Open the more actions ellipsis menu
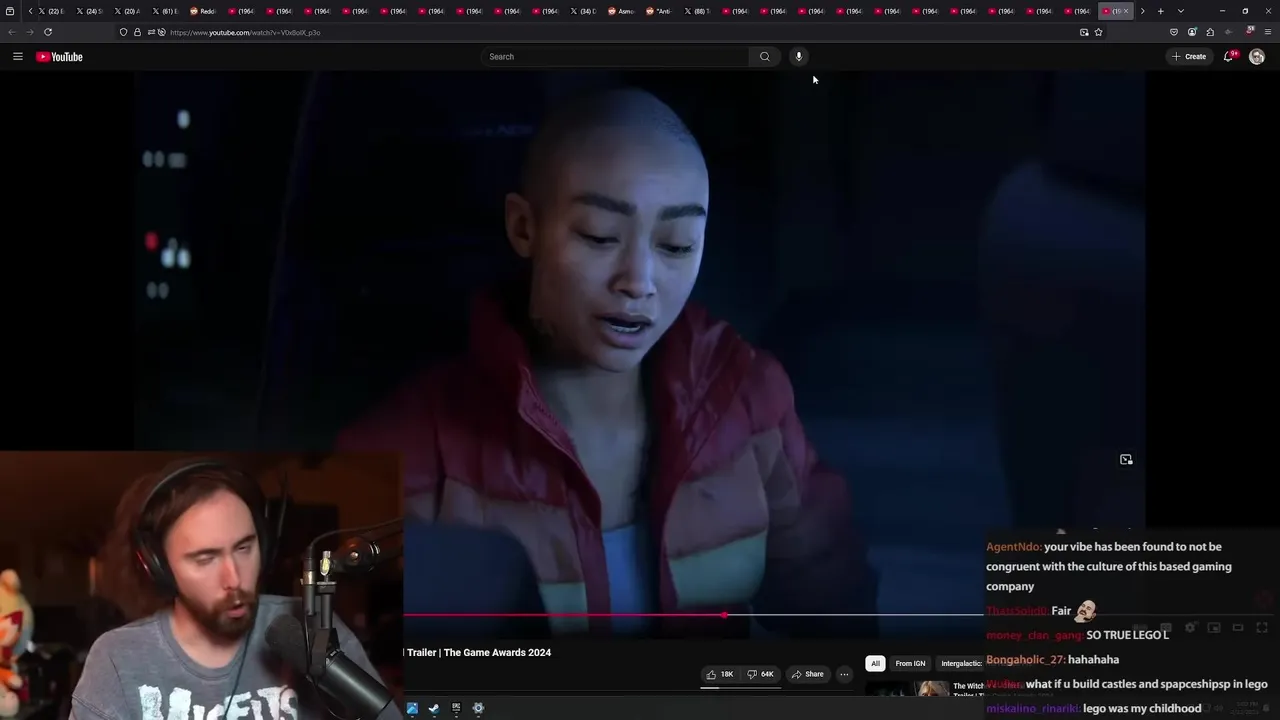 (x=844, y=674)
